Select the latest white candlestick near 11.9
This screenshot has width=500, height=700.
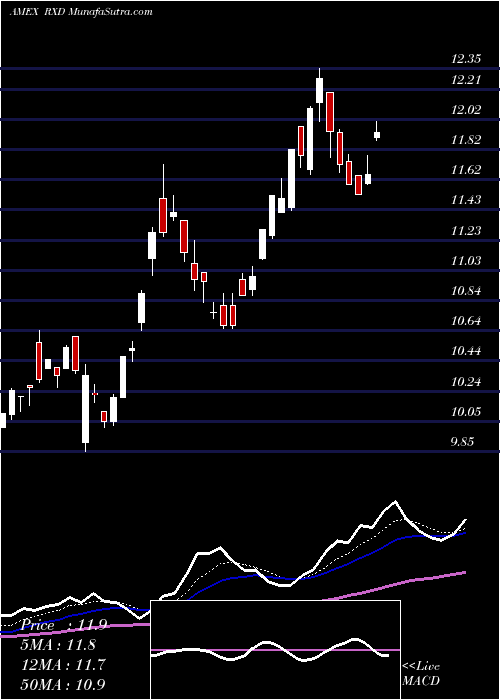pos(377,135)
